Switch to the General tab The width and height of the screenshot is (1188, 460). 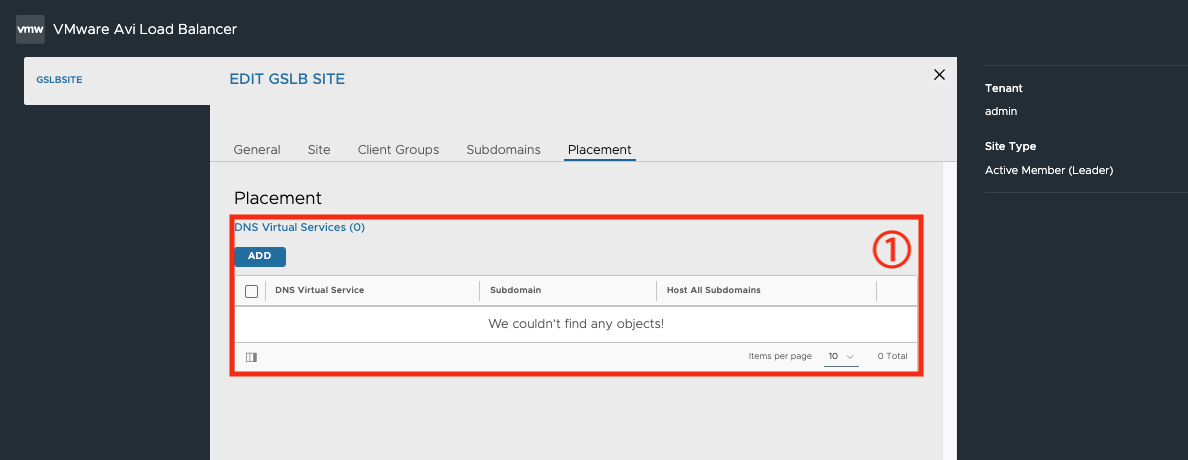257,150
